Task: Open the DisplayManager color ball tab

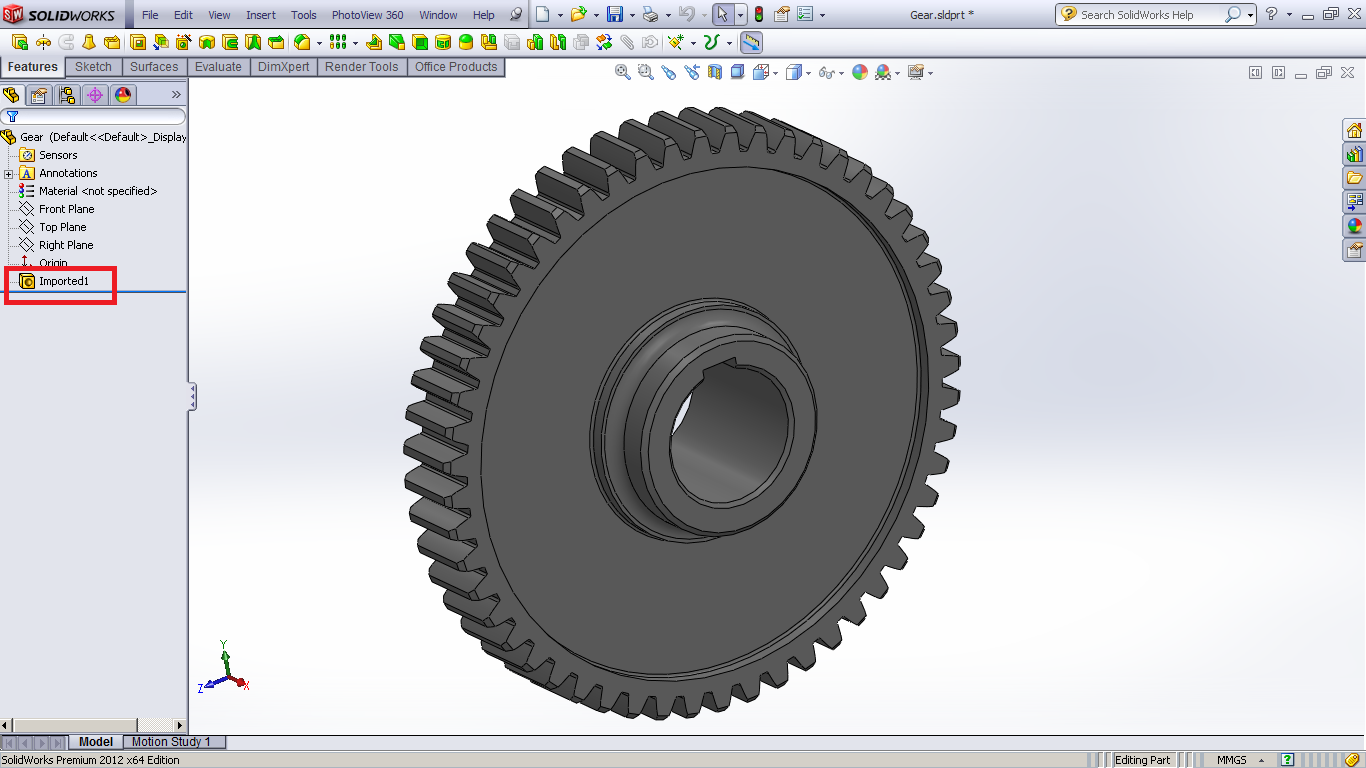Action: pos(123,95)
